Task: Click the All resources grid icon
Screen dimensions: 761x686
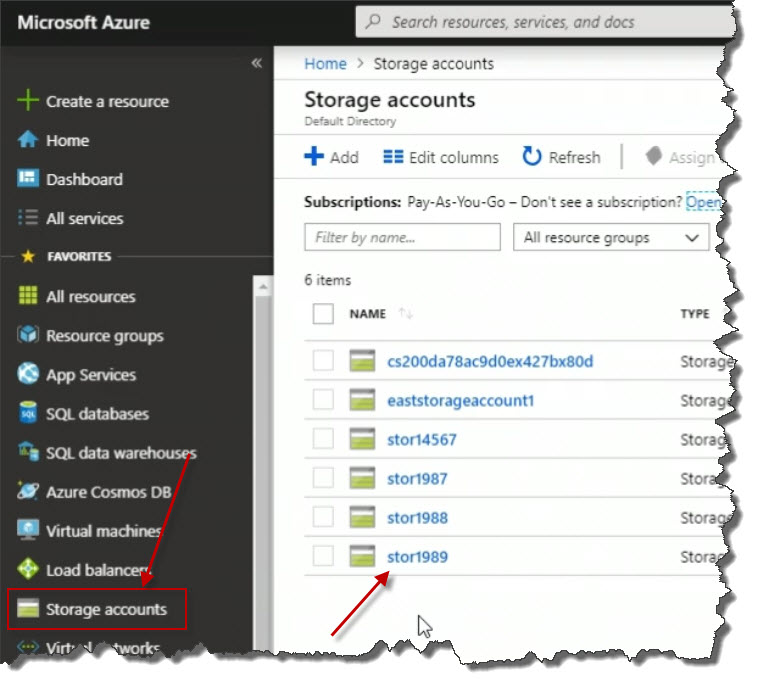Action: click(x=28, y=295)
